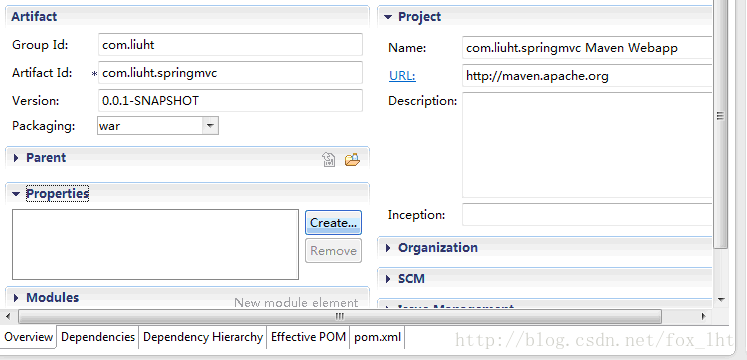Open the Effective POM tab
Image resolution: width=747 pixels, height=360 pixels.
308,337
